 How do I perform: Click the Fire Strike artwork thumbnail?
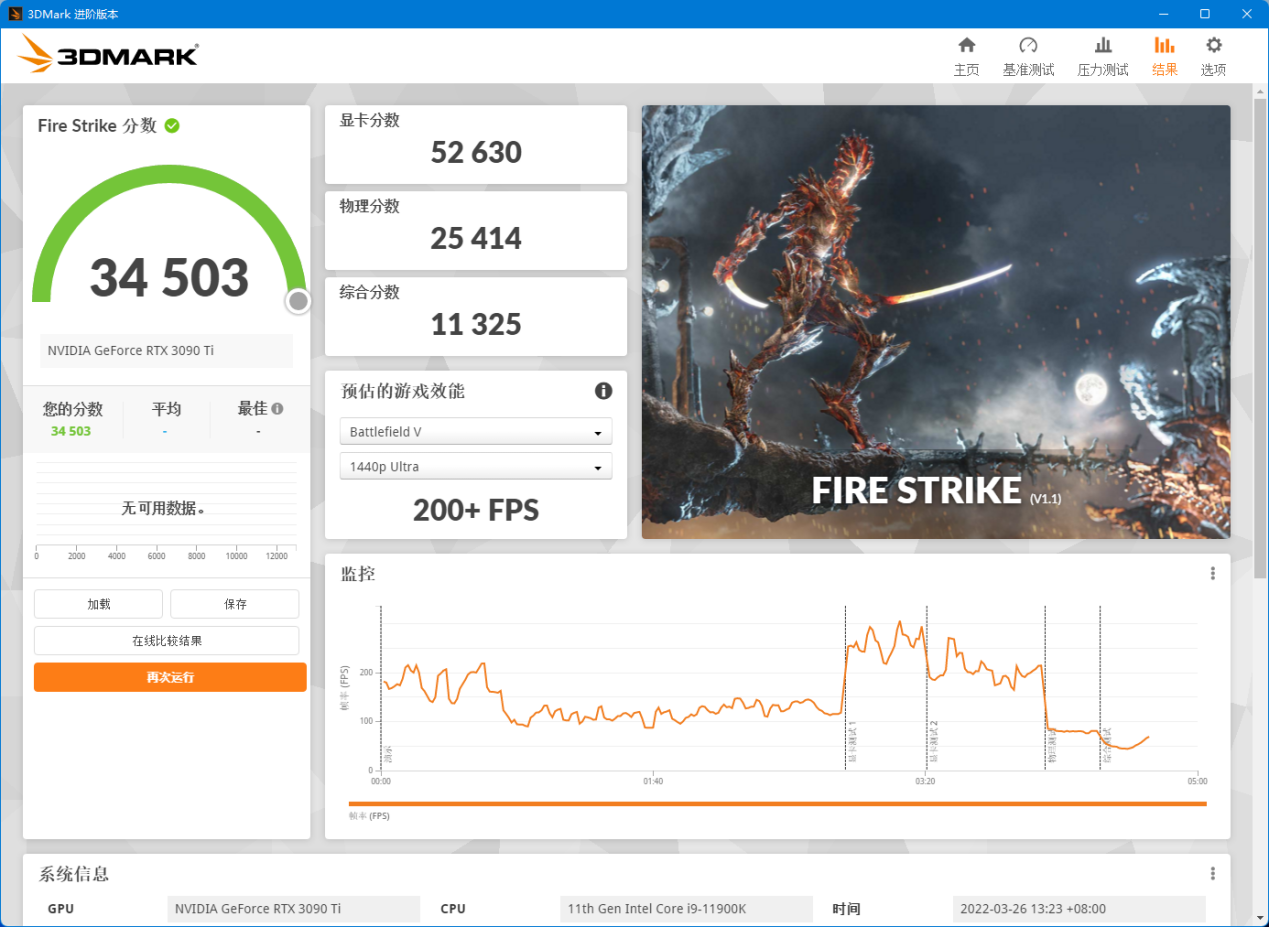[936, 322]
